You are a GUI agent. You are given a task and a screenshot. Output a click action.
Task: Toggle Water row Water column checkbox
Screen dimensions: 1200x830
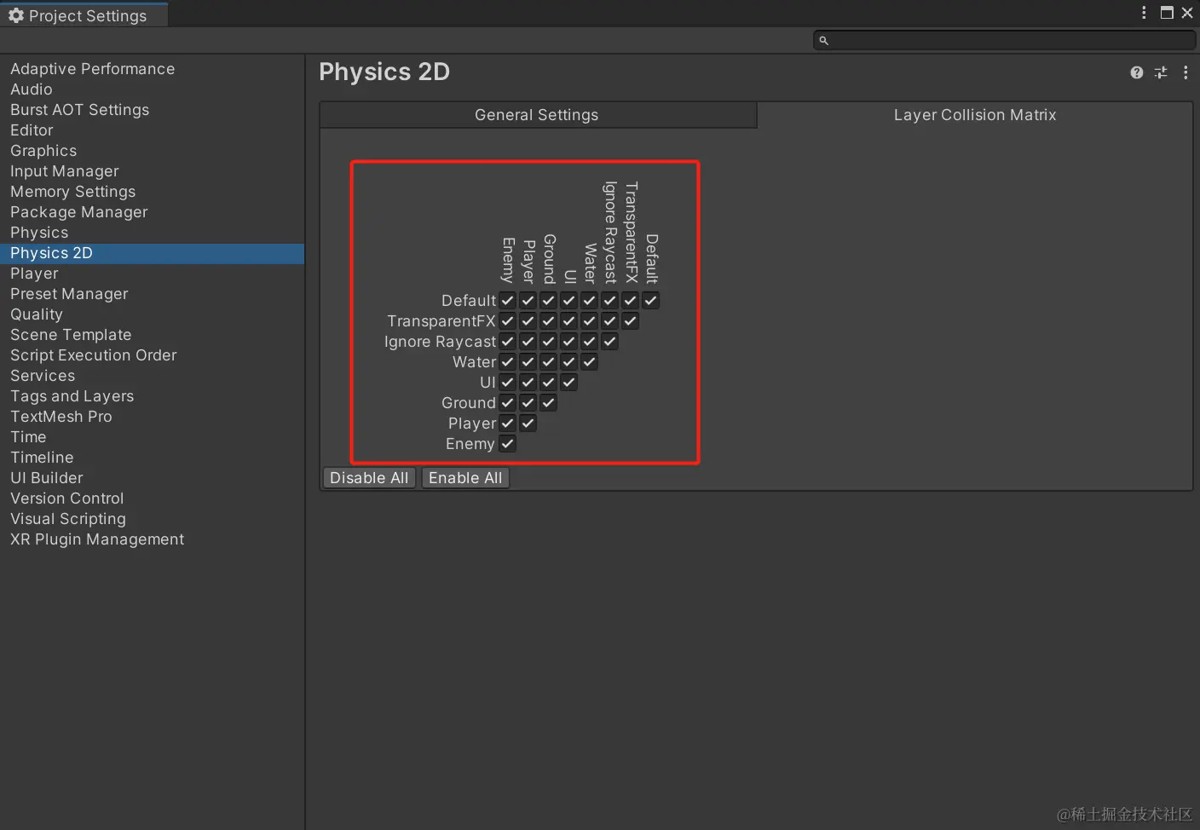[589, 362]
